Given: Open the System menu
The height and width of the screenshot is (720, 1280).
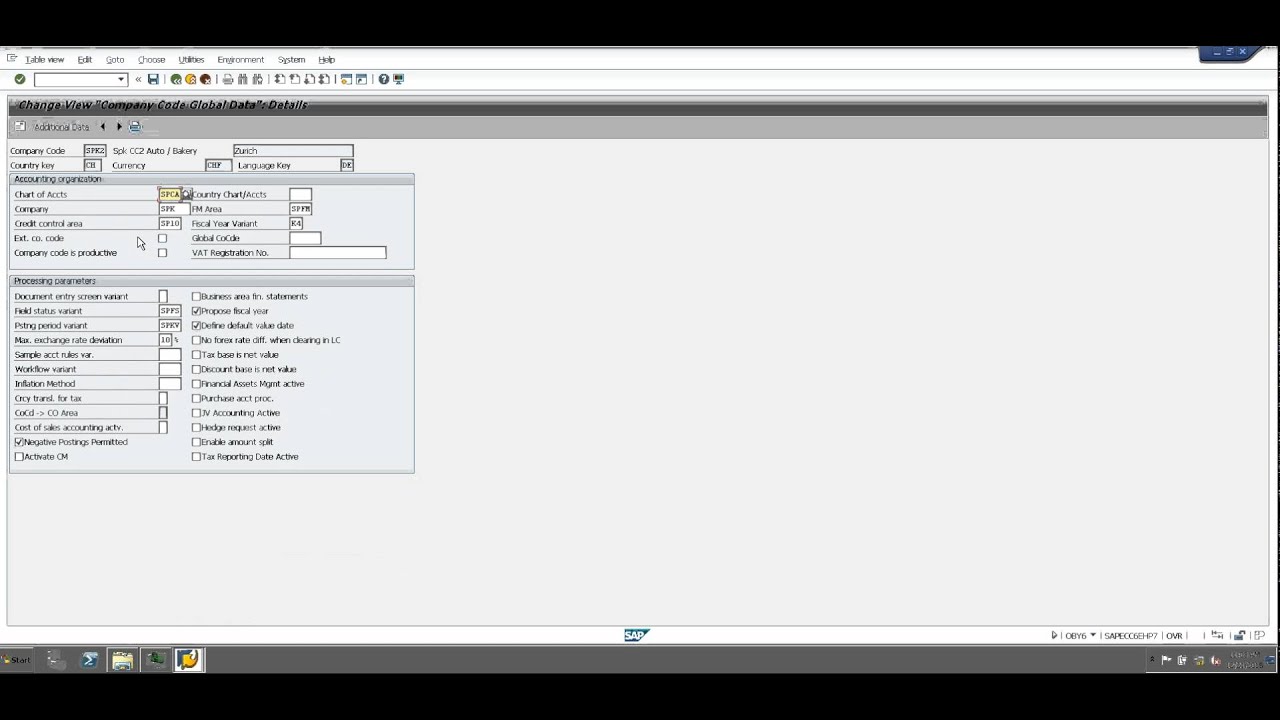Looking at the screenshot, I should (291, 60).
